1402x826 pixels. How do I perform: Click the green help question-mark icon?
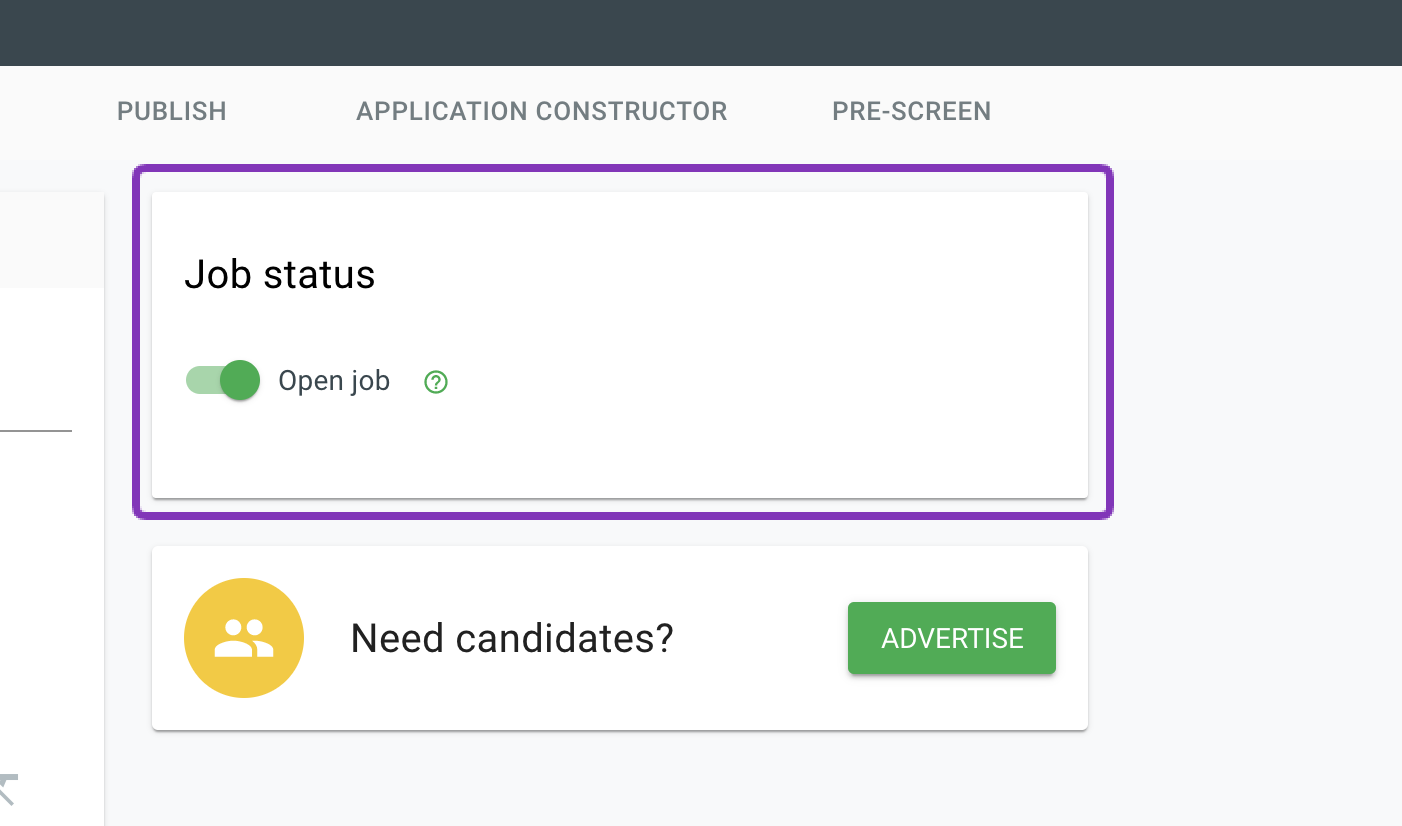[436, 382]
